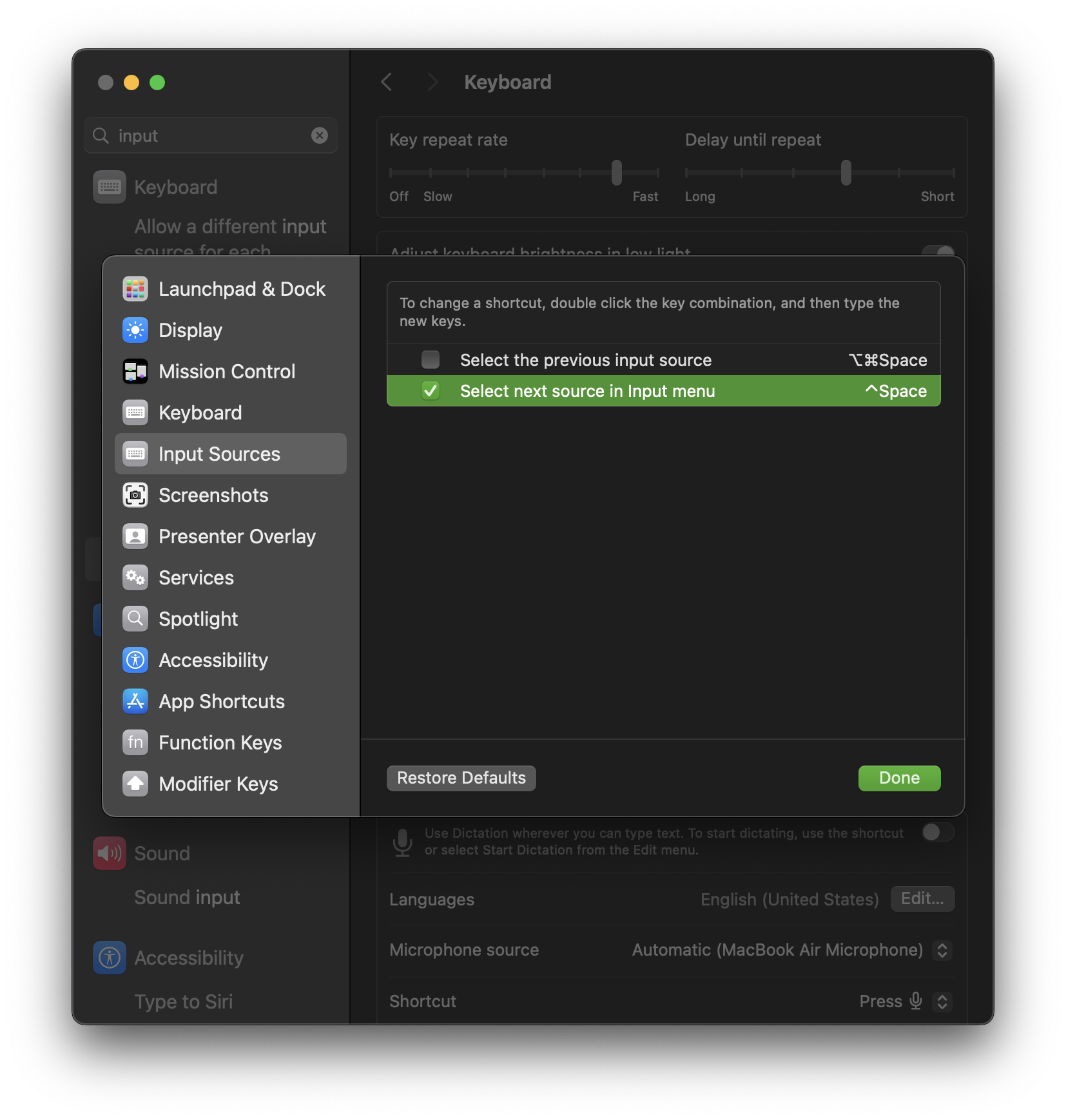
Task: Select App Shortcuts category
Action: tap(231, 701)
